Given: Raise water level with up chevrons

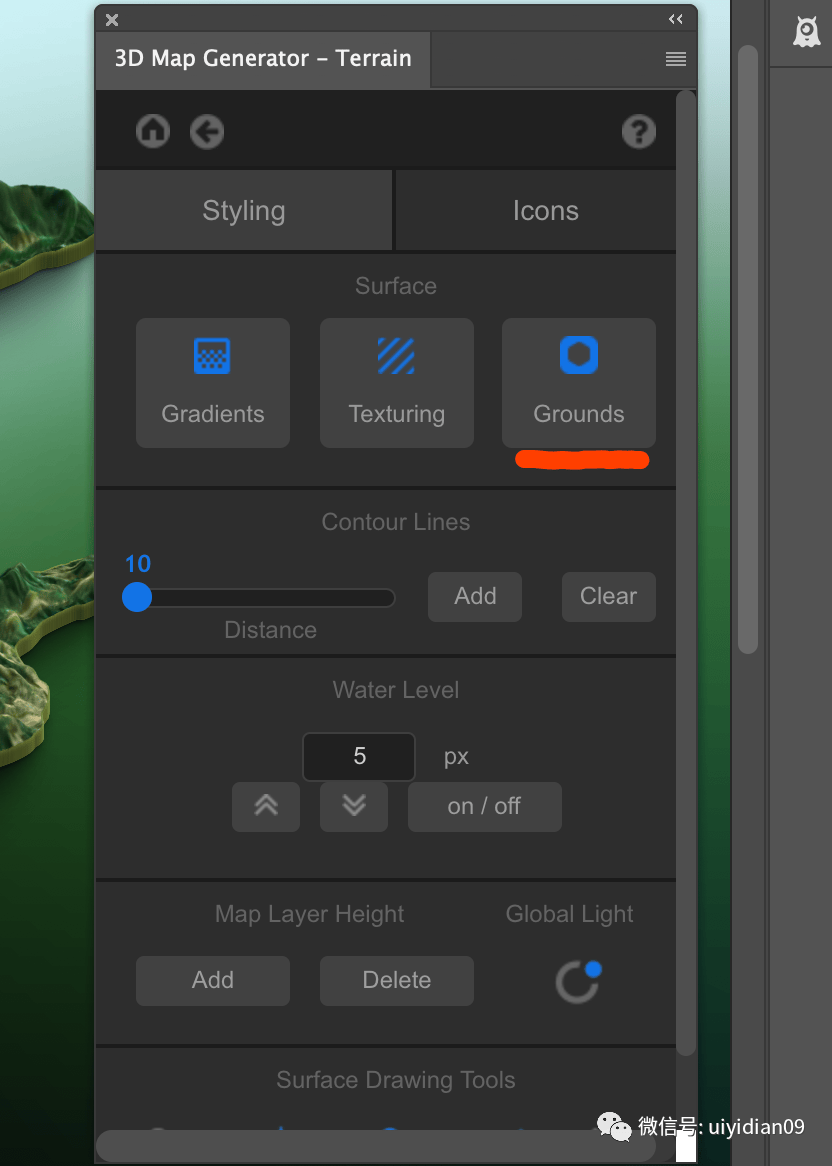Looking at the screenshot, I should (266, 806).
